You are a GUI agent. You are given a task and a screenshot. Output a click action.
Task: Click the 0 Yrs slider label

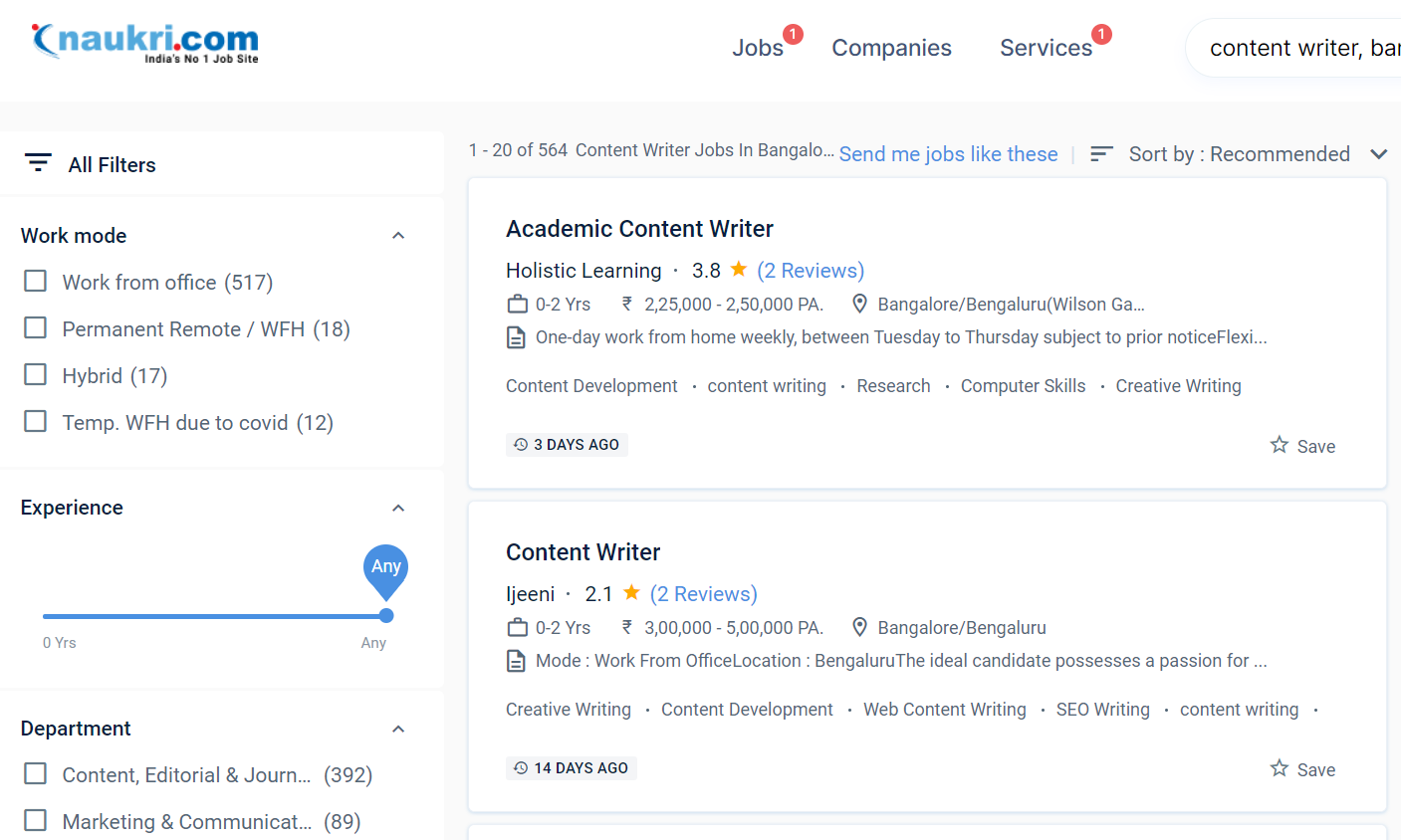coord(60,643)
